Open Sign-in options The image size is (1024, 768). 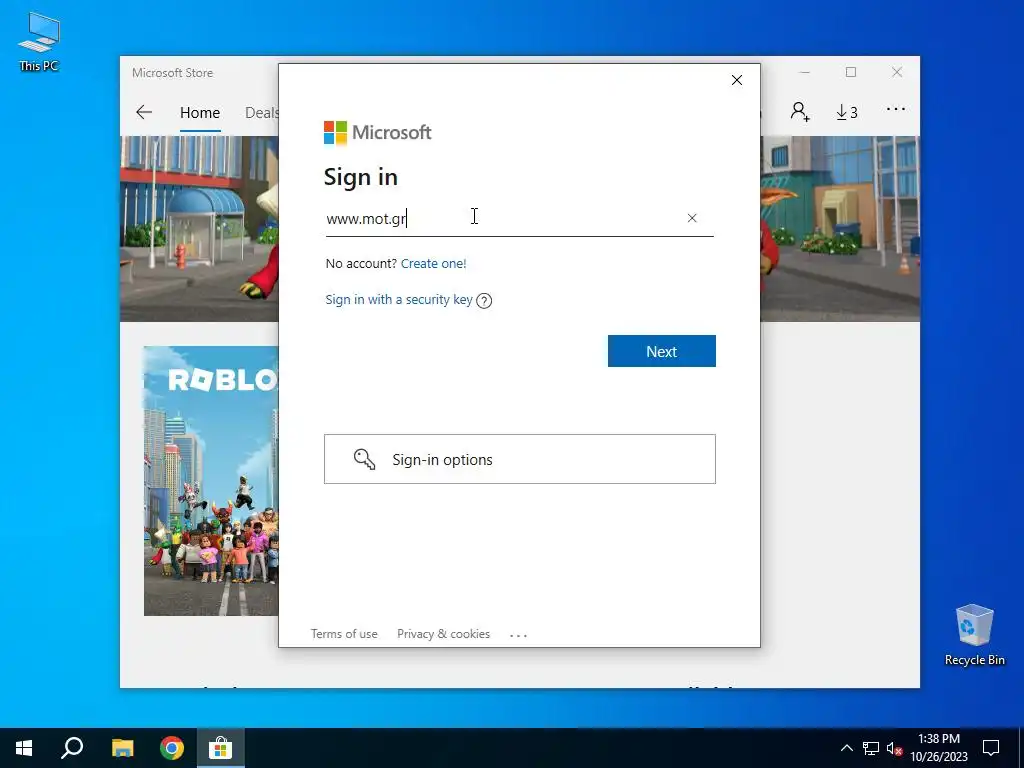coord(520,459)
